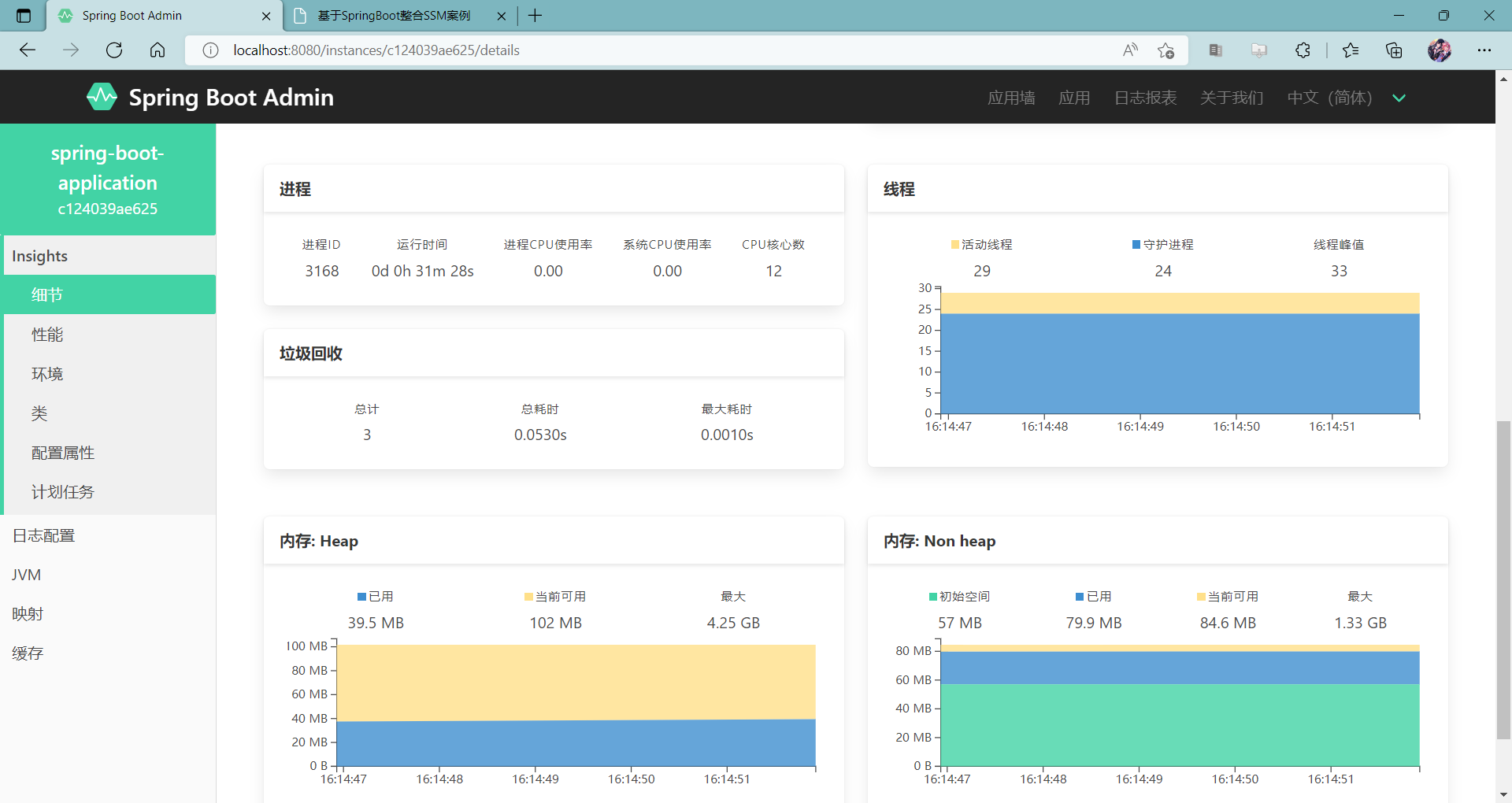This screenshot has width=1512, height=803.
Task: Click the page vertical scrollbar thumb
Action: tap(1503, 580)
